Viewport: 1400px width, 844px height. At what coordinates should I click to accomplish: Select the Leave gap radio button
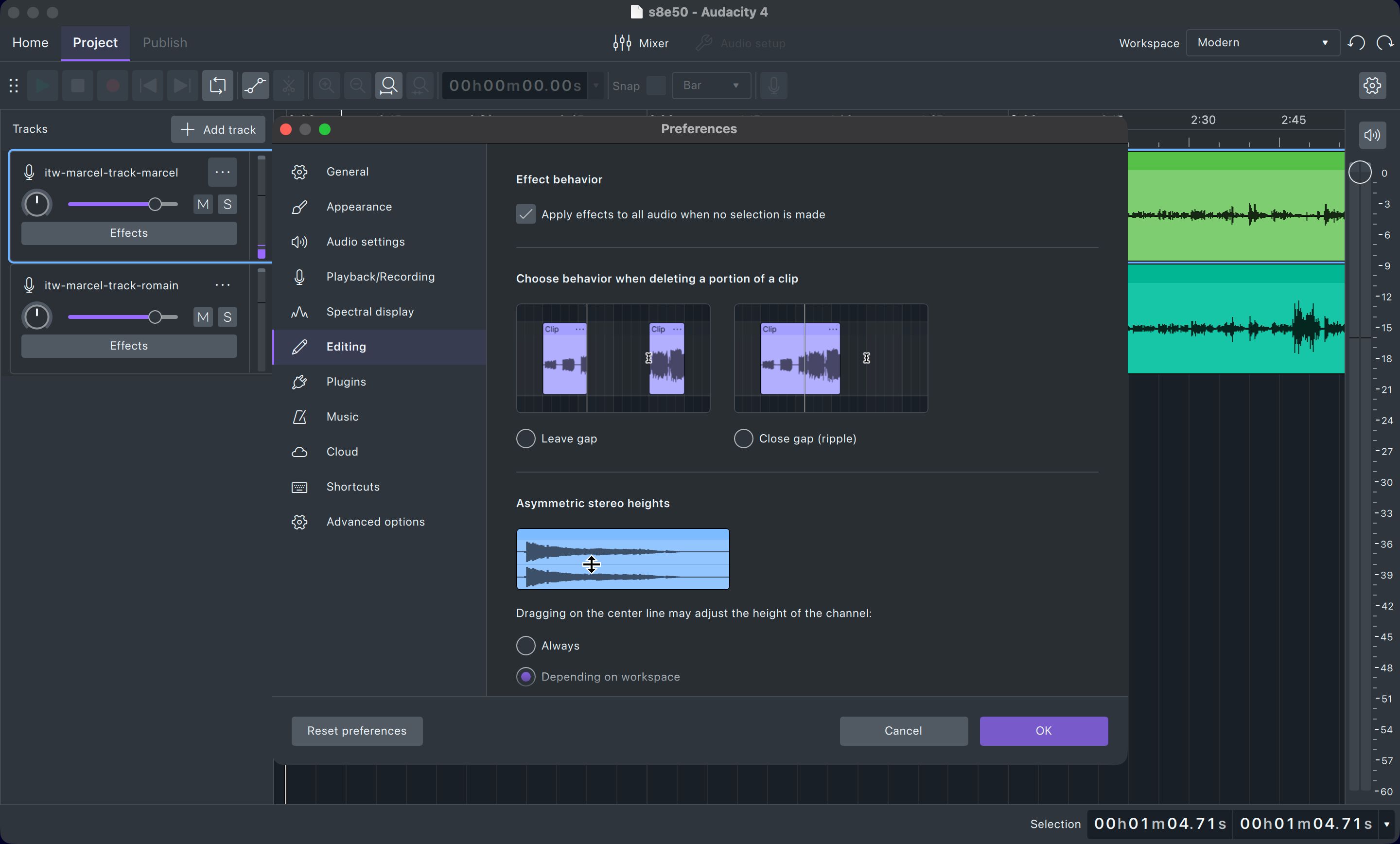(525, 438)
